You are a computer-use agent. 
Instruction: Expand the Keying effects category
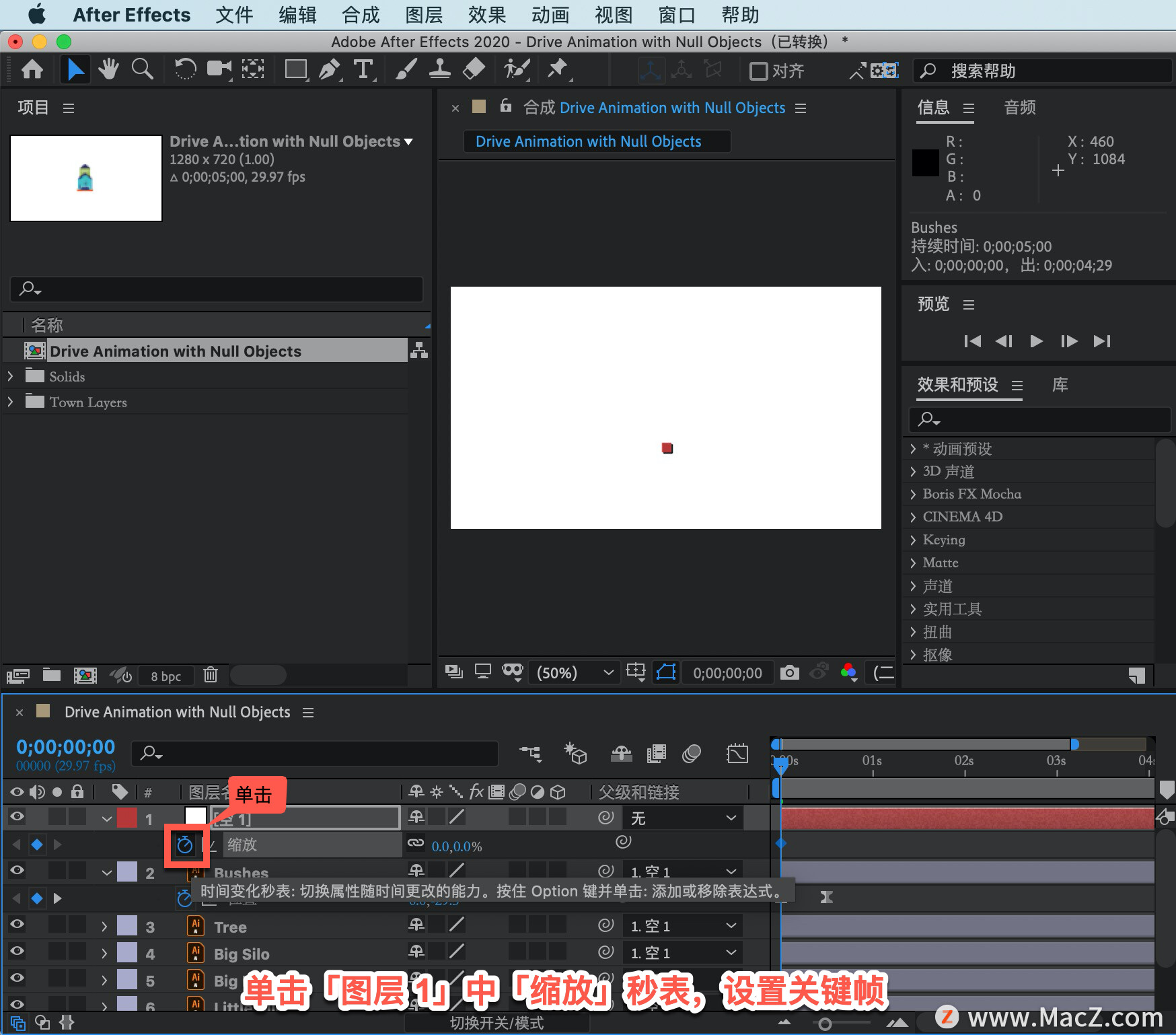coord(913,540)
